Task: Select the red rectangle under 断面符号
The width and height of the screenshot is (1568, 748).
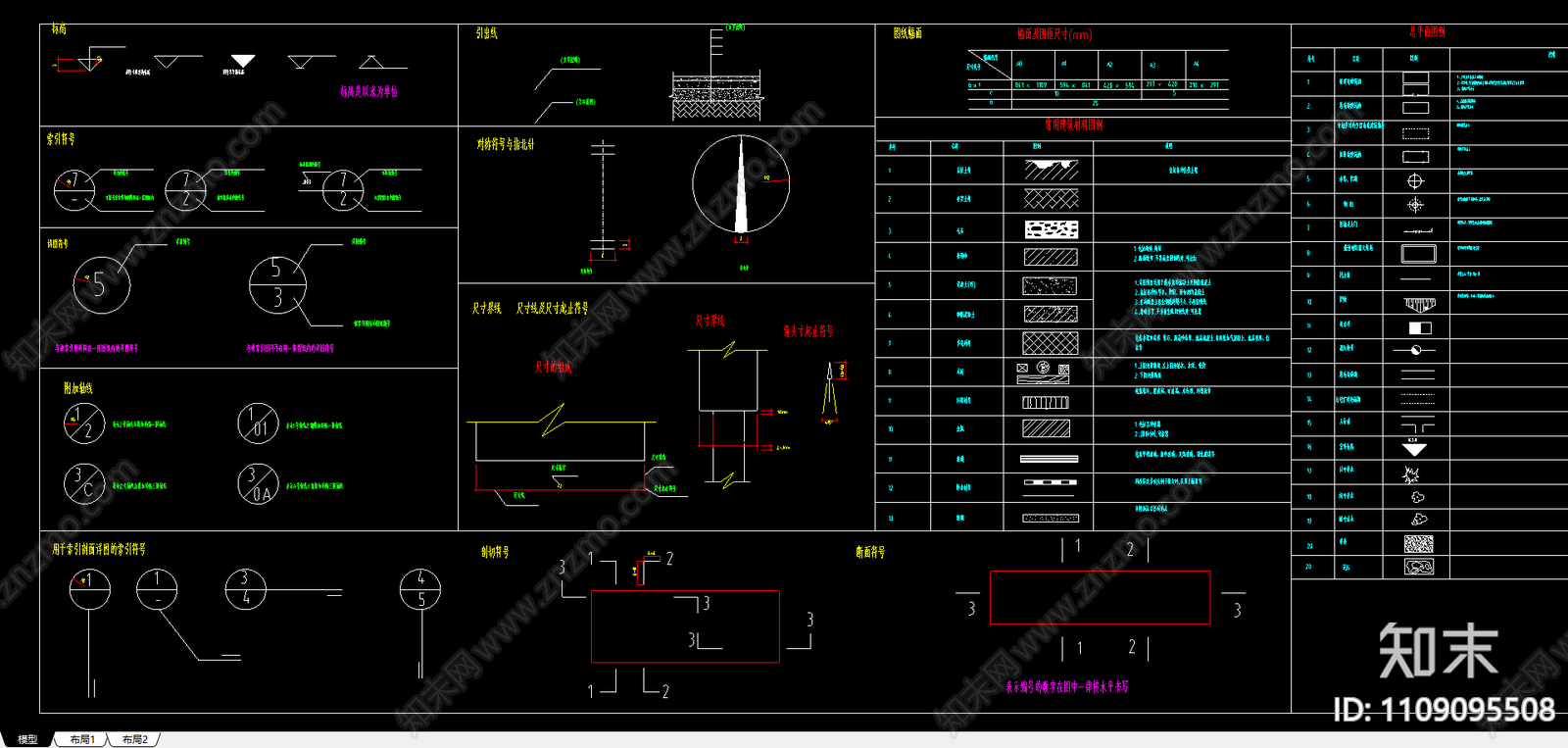Action: [x=1101, y=597]
